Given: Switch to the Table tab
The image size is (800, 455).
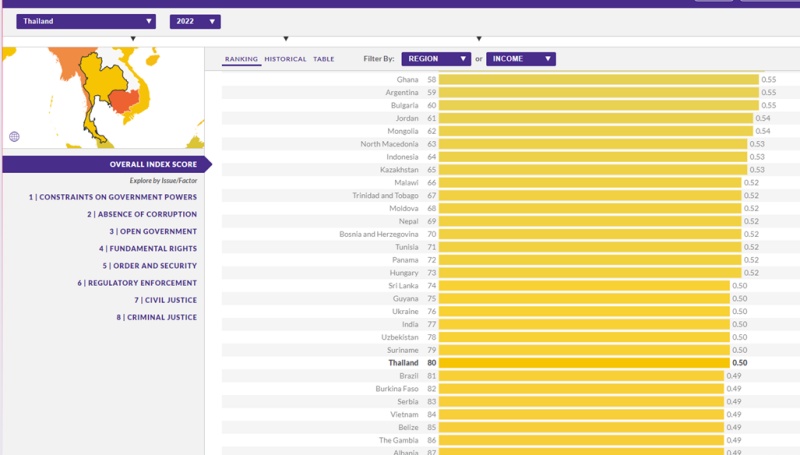Looking at the screenshot, I should coord(324,59).
